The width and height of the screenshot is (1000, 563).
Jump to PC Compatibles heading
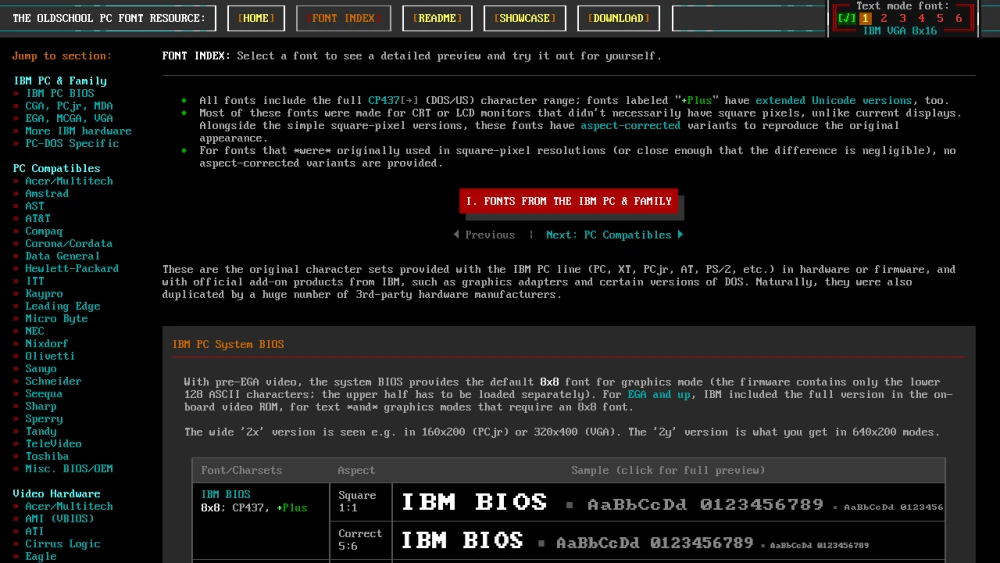[x=56, y=168]
